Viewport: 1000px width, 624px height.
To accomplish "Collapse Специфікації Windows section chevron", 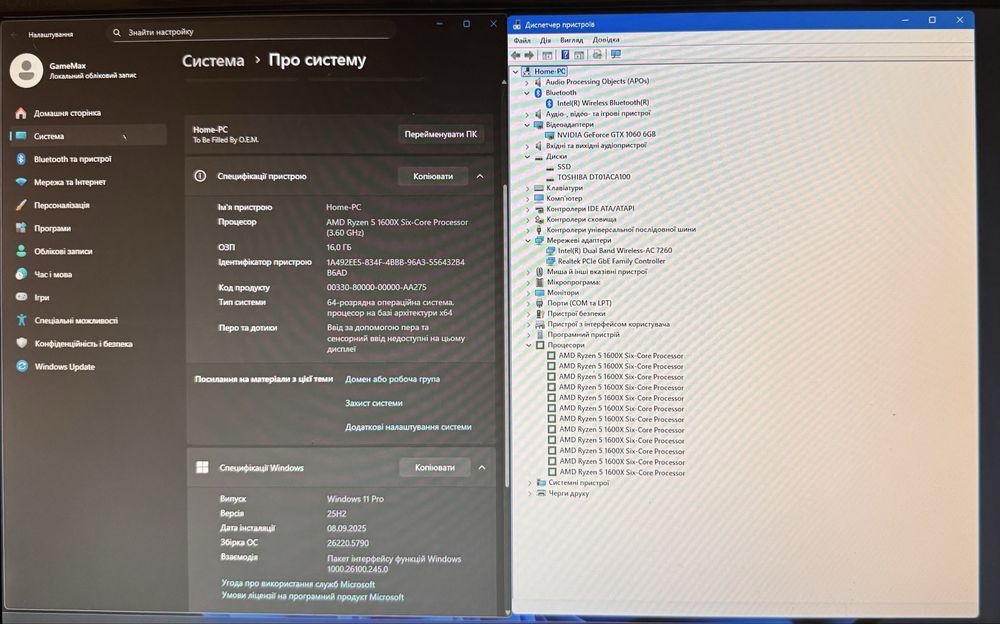I will click(482, 467).
